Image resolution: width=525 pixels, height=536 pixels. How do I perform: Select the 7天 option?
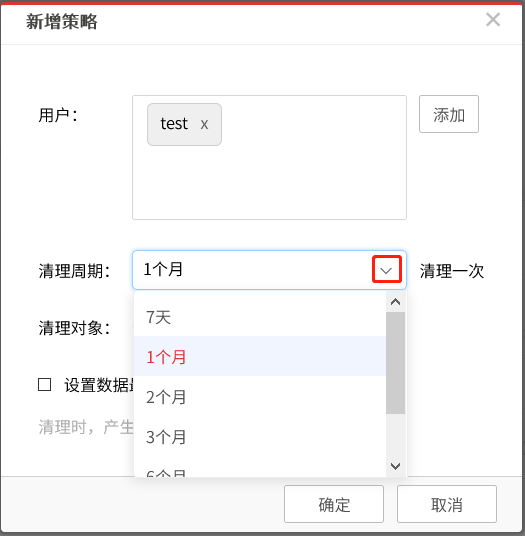260,317
